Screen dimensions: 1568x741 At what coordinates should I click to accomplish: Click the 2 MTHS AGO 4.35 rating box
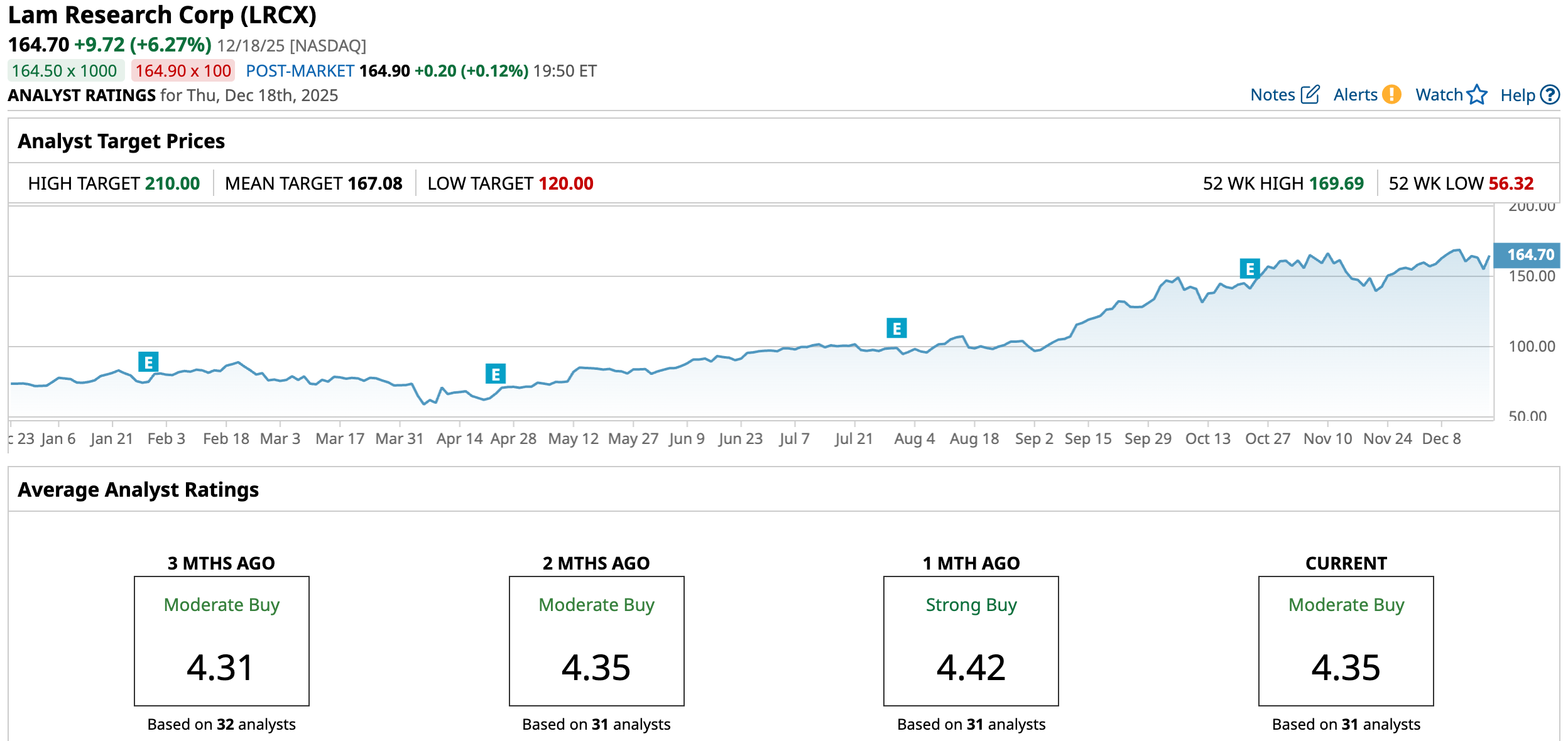[596, 641]
